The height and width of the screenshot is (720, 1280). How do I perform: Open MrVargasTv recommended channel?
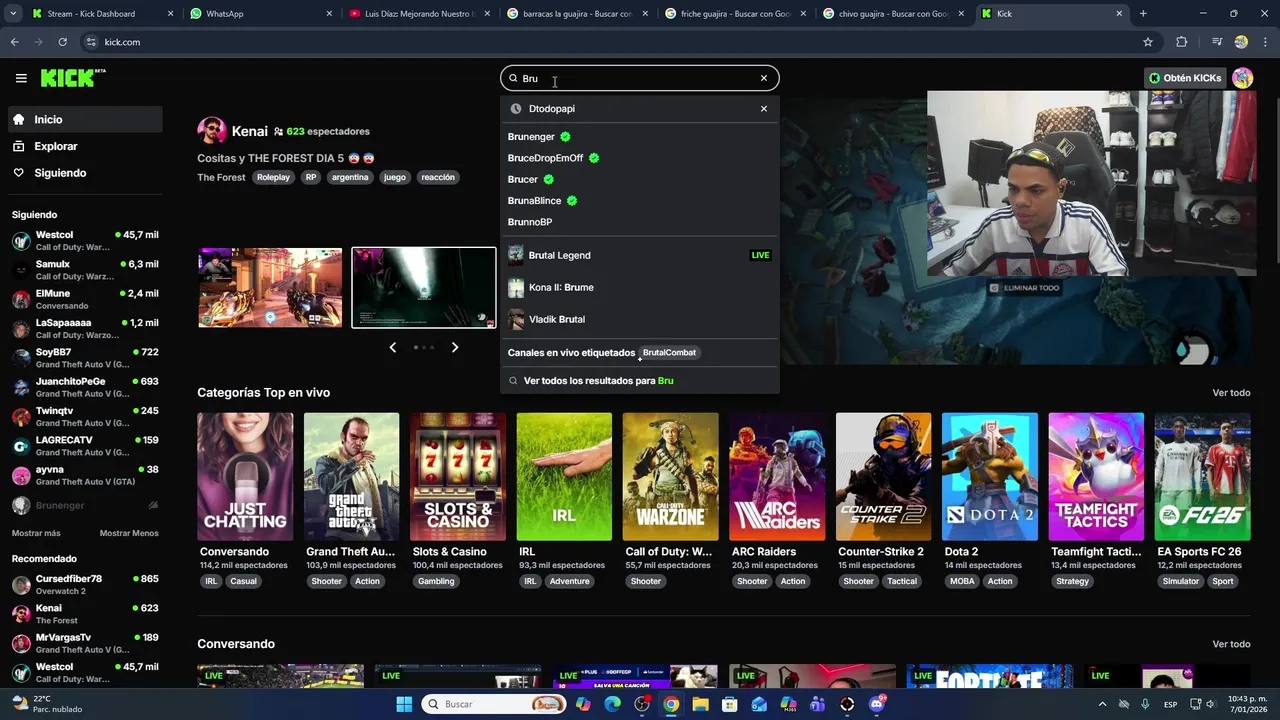85,643
